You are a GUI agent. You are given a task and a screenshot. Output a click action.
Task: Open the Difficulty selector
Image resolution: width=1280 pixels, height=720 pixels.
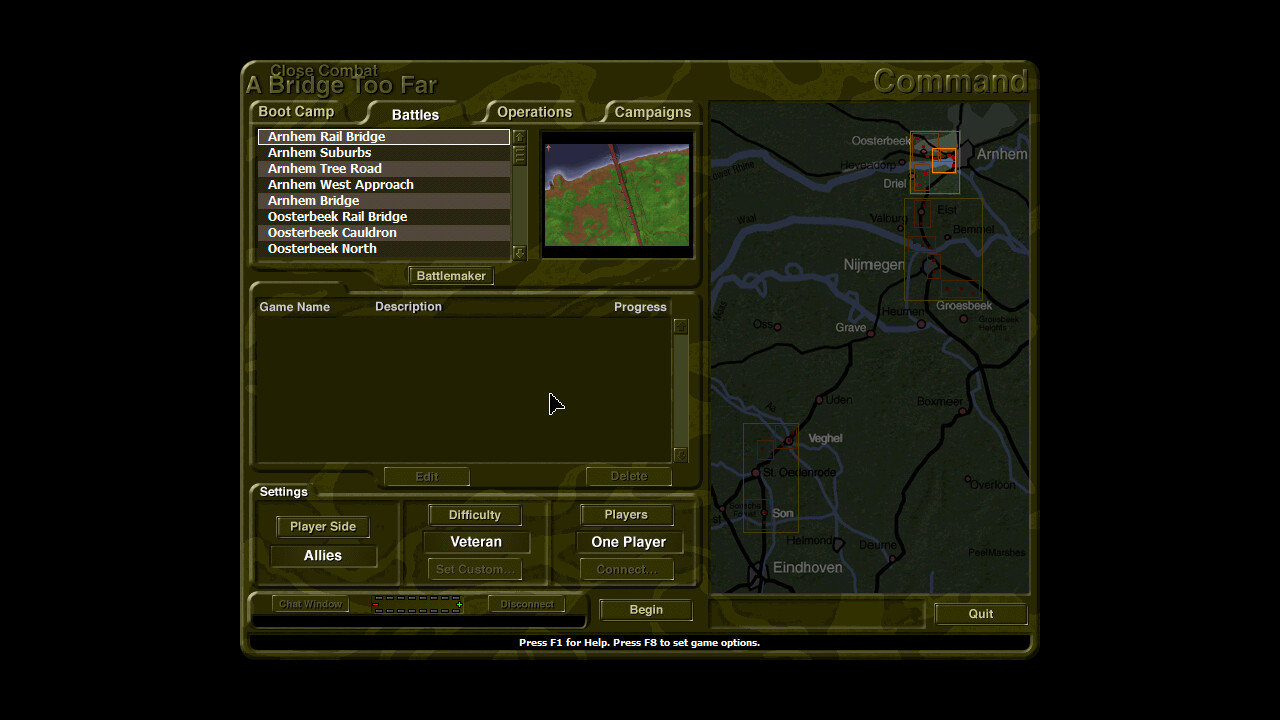click(x=474, y=514)
